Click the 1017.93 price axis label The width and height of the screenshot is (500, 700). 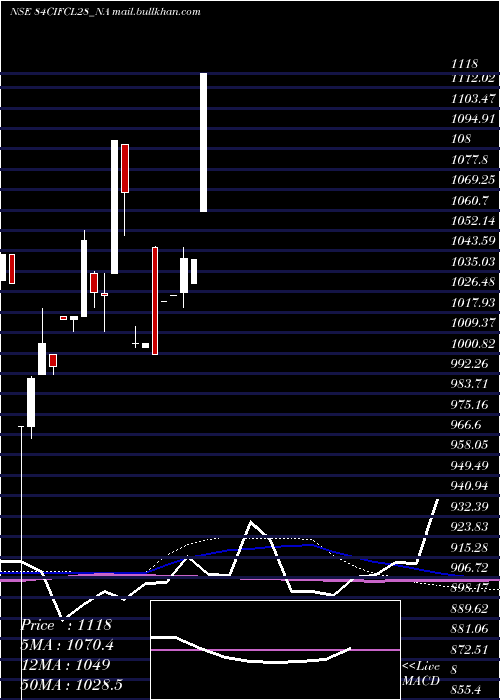(x=473, y=303)
